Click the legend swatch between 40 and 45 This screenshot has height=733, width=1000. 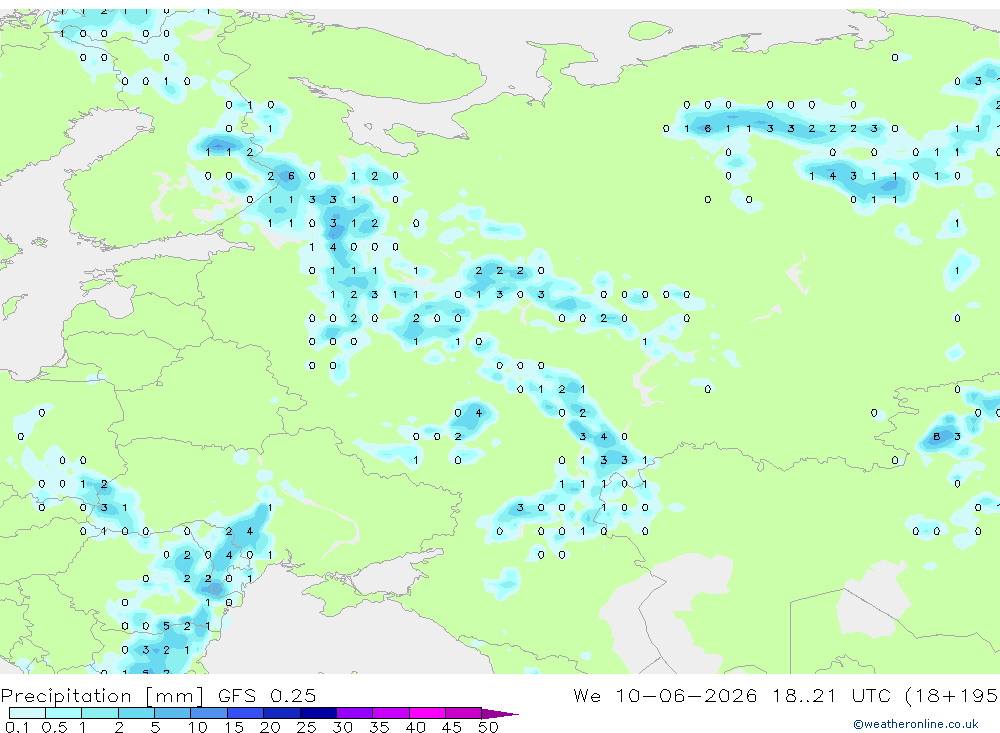click(427, 713)
